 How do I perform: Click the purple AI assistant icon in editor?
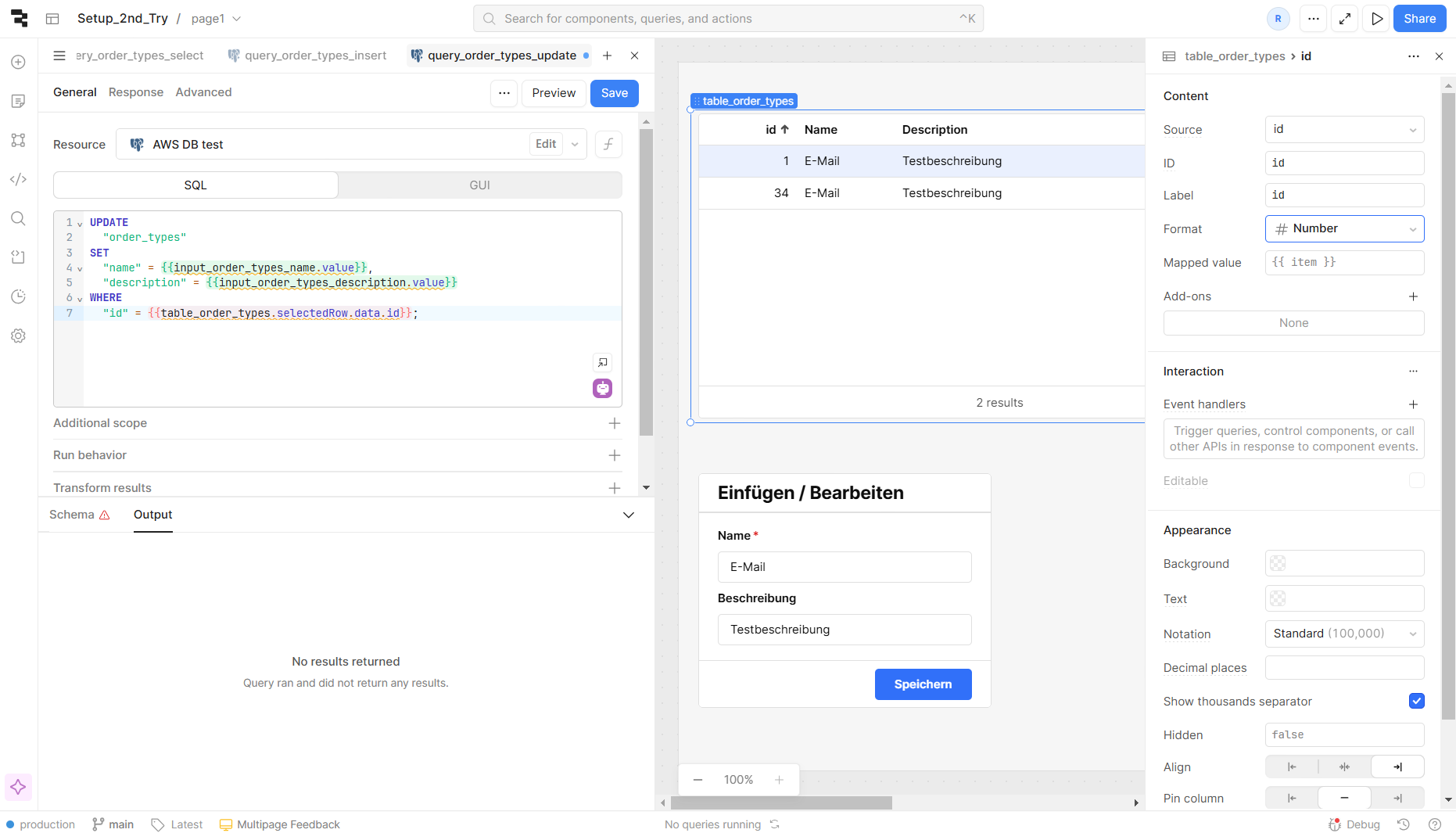pyautogui.click(x=602, y=388)
